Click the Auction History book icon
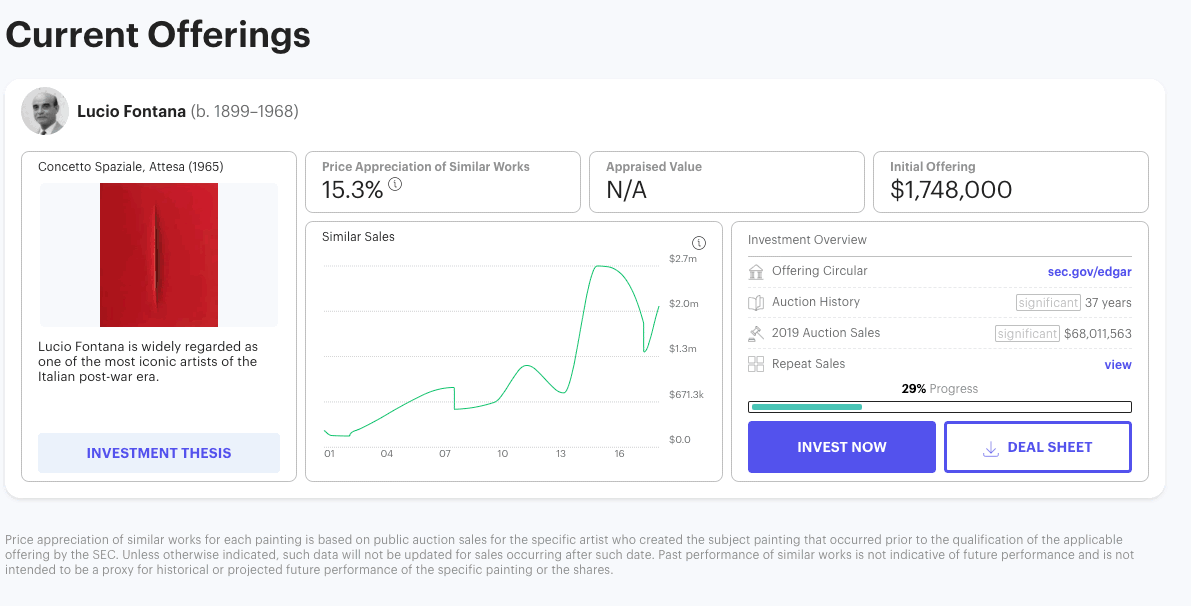1191x606 pixels. click(756, 302)
